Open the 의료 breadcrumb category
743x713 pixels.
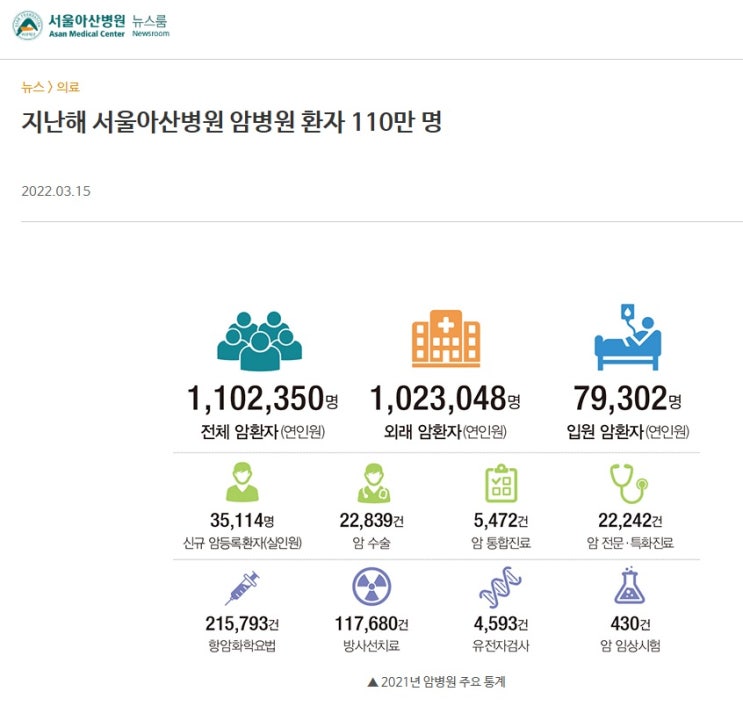click(x=68, y=87)
